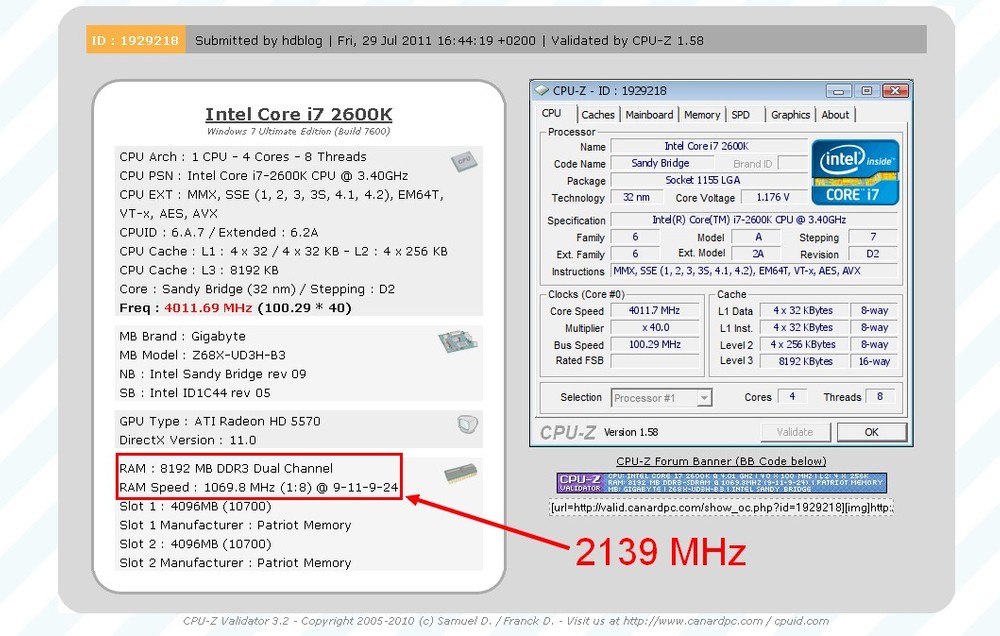Click the CPU-Z window title icon
The height and width of the screenshot is (636, 1000).
[x=542, y=91]
